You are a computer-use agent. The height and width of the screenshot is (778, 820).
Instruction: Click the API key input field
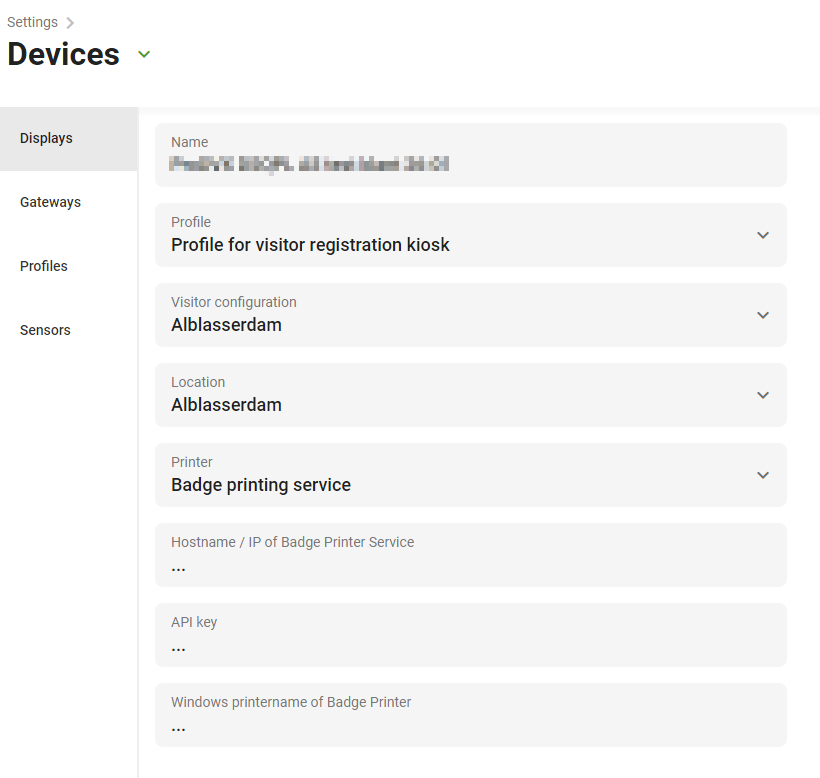click(x=470, y=646)
